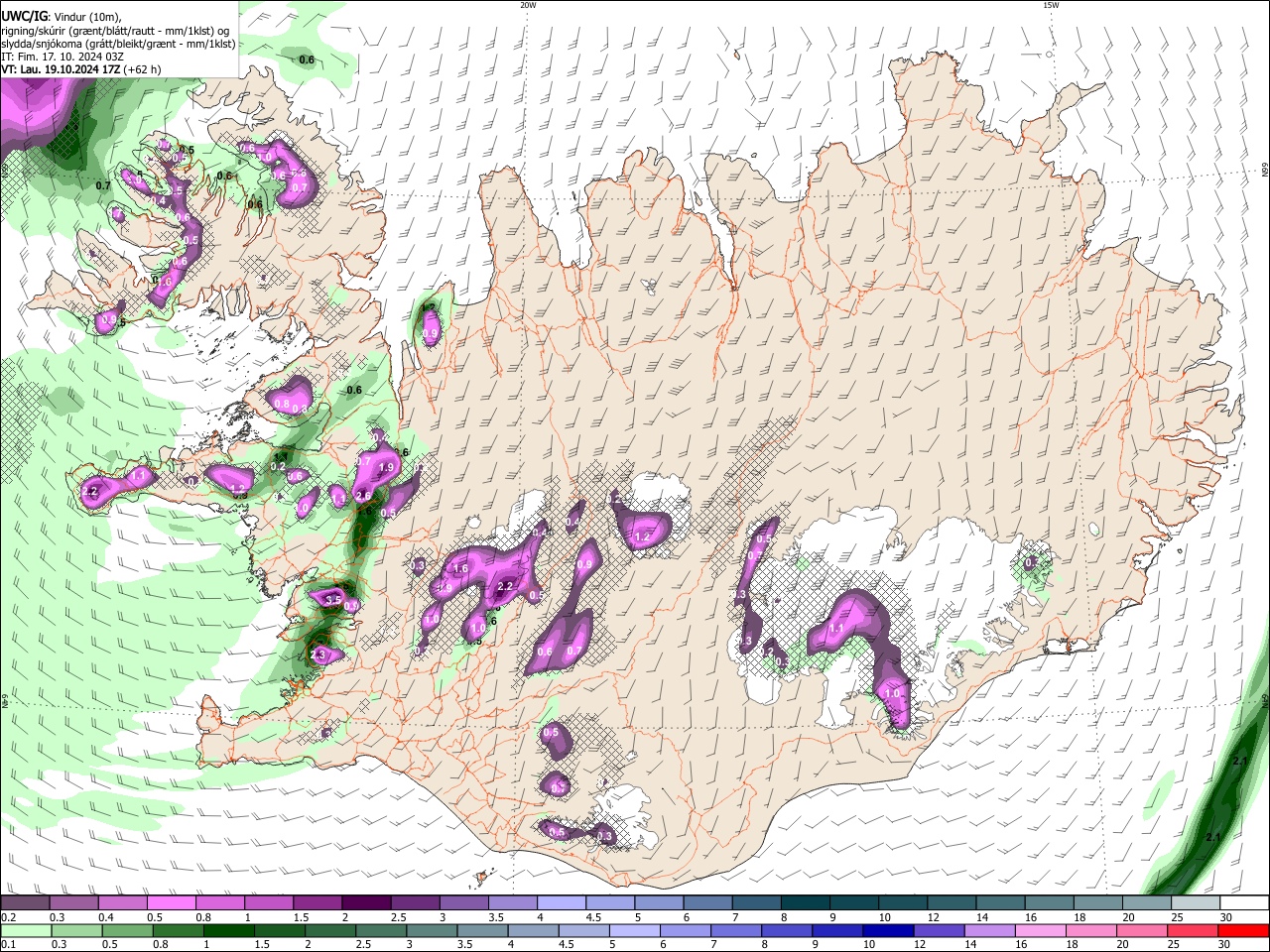The height and width of the screenshot is (952, 1270).
Task: Pick the lower green scale swatch labeled 0.3
Action: point(75,930)
